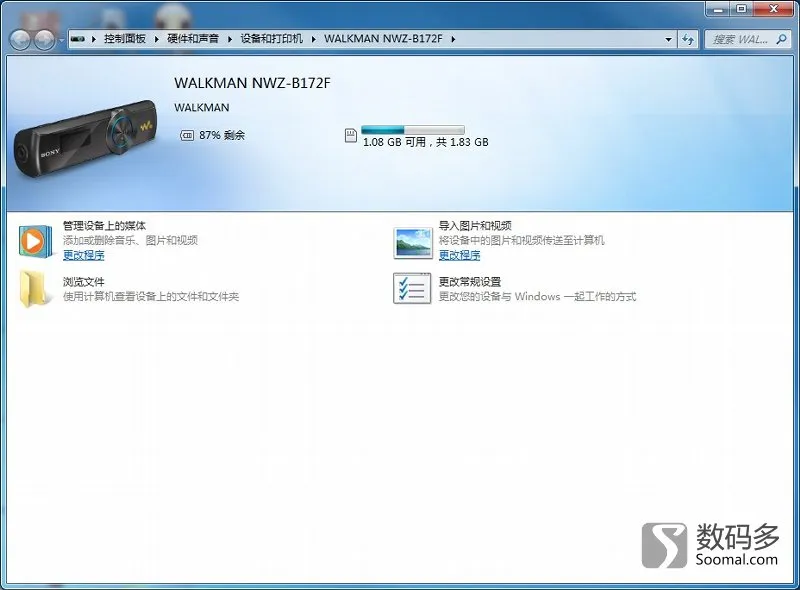Select WALKMAN NWZ-B172F breadcrumb
The height and width of the screenshot is (590, 800).
(383, 39)
